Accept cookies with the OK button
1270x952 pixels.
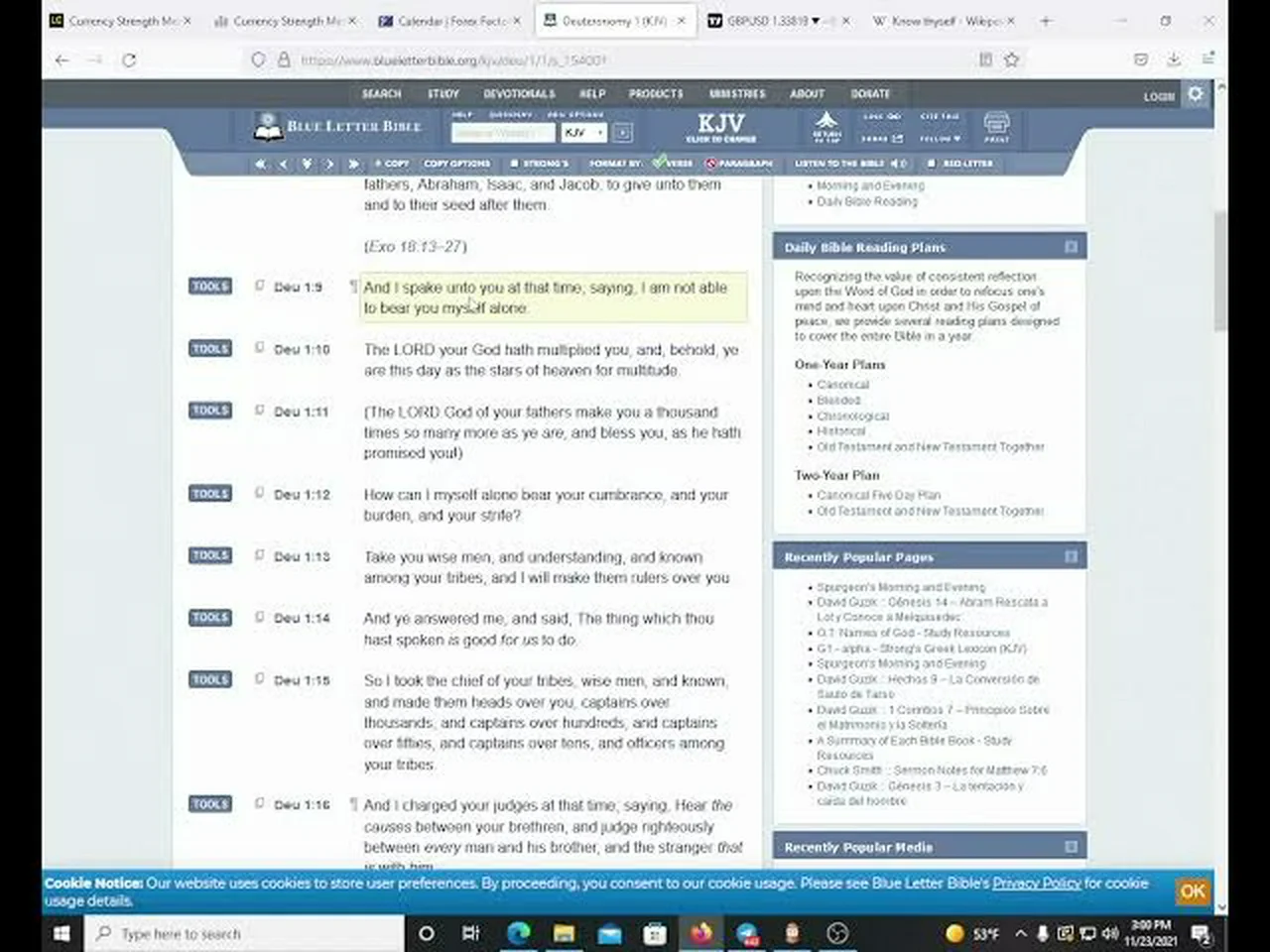(1193, 891)
